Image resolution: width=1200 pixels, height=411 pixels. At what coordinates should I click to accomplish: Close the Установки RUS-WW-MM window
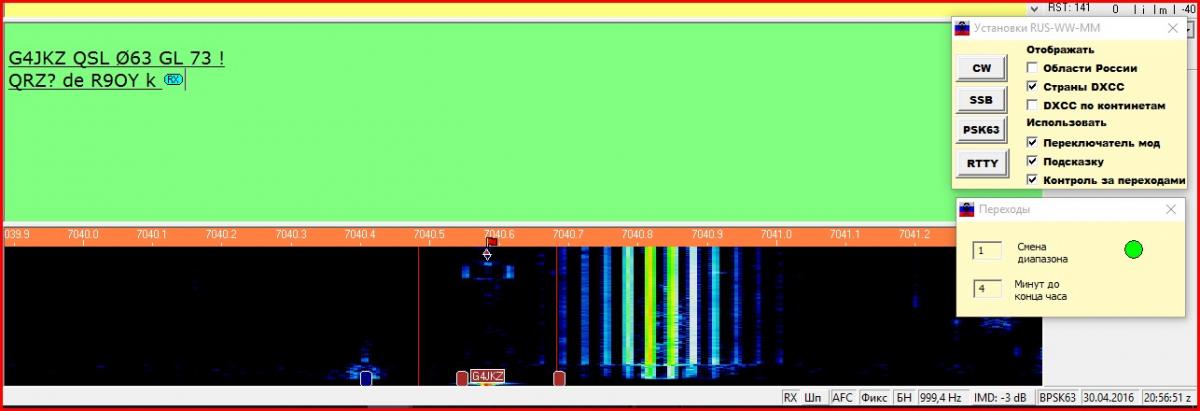coord(1172,29)
